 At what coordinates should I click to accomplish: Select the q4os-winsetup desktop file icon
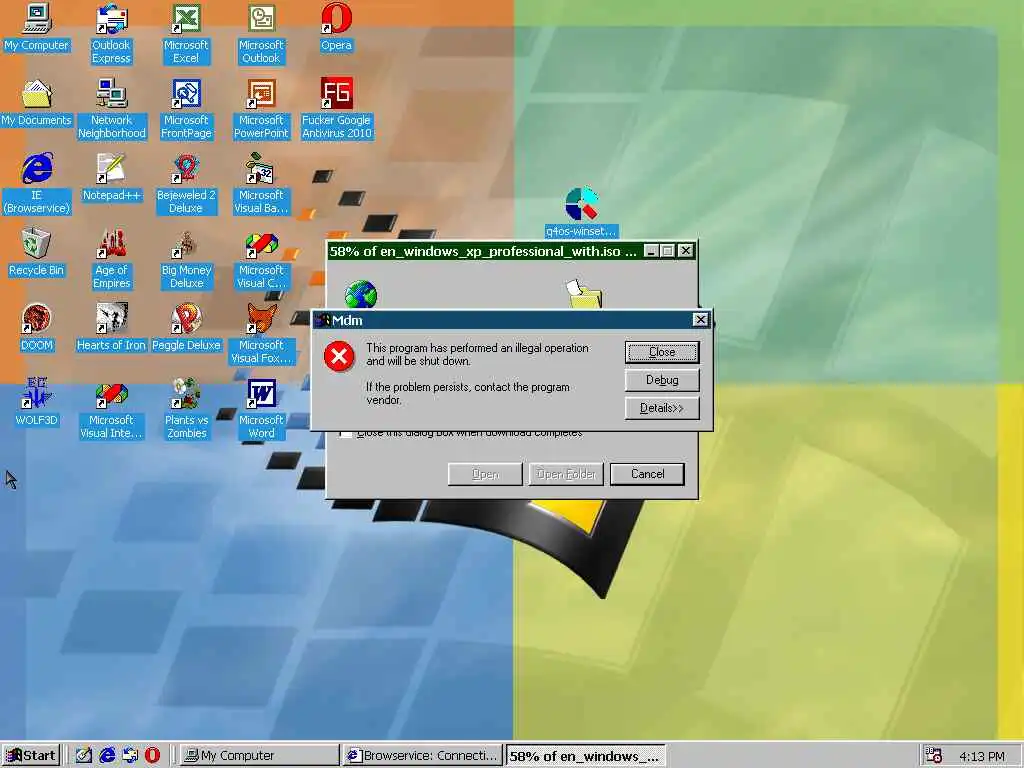click(x=581, y=212)
